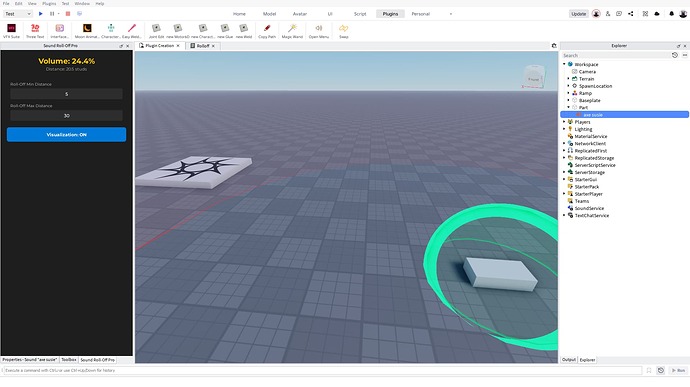The width and height of the screenshot is (690, 387).
Task: Switch to the Output tab
Action: coord(569,360)
